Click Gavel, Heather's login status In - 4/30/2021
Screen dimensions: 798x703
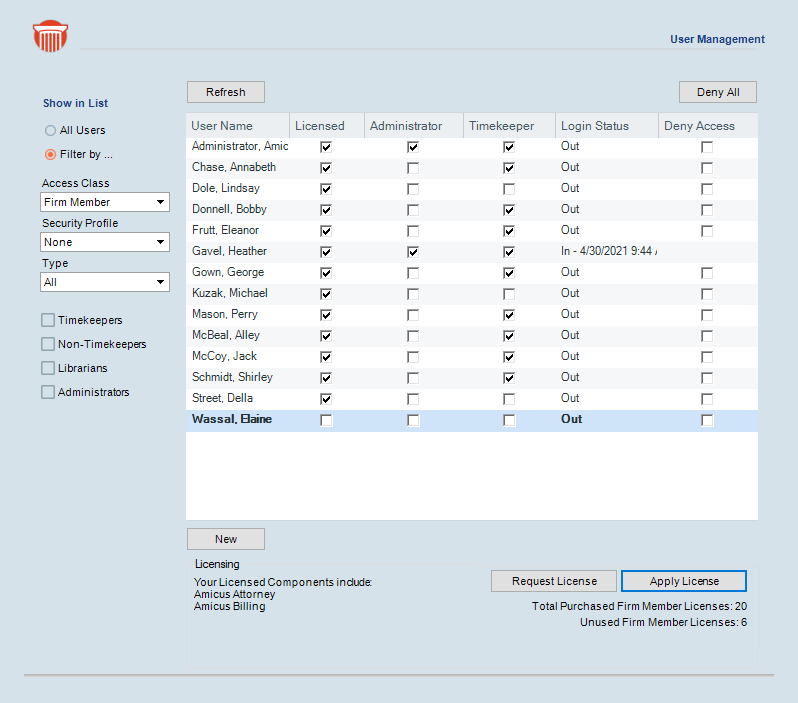pos(609,251)
